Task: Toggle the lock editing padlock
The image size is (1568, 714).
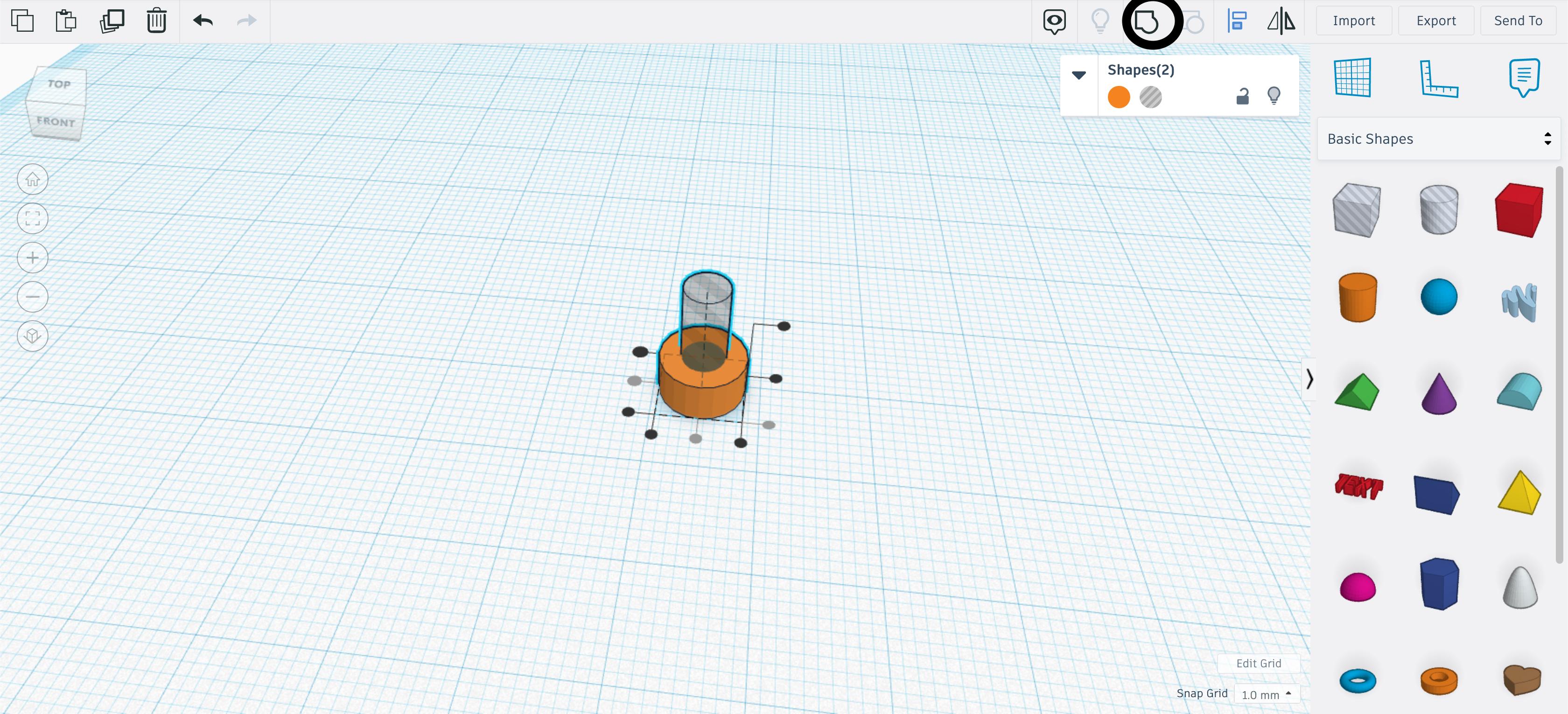Action: 1242,96
